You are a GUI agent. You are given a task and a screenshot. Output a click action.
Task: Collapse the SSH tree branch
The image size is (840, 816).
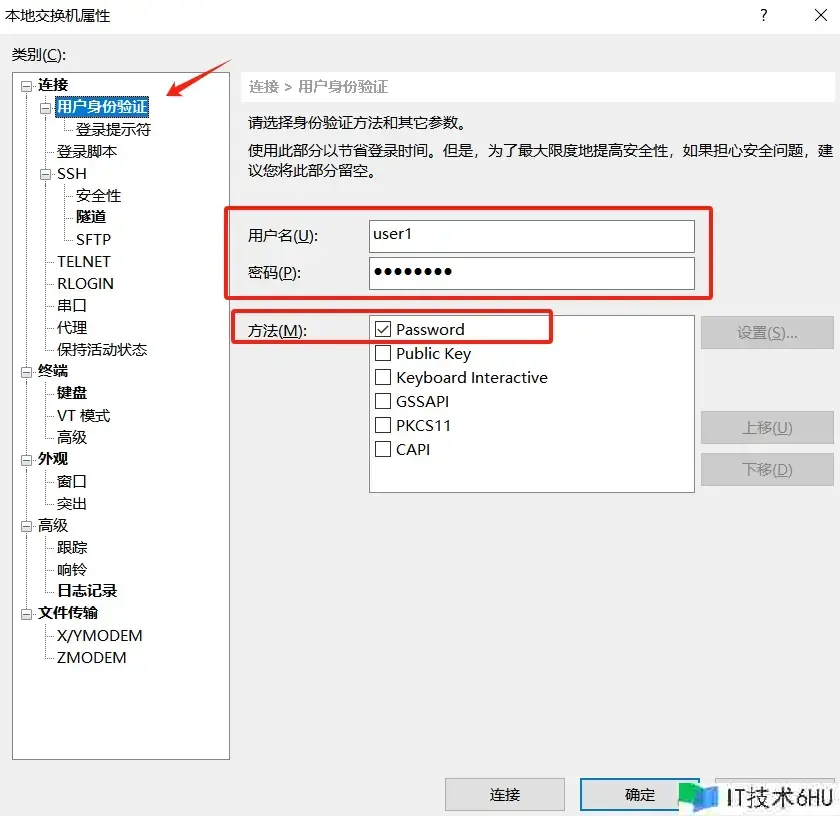point(45,174)
